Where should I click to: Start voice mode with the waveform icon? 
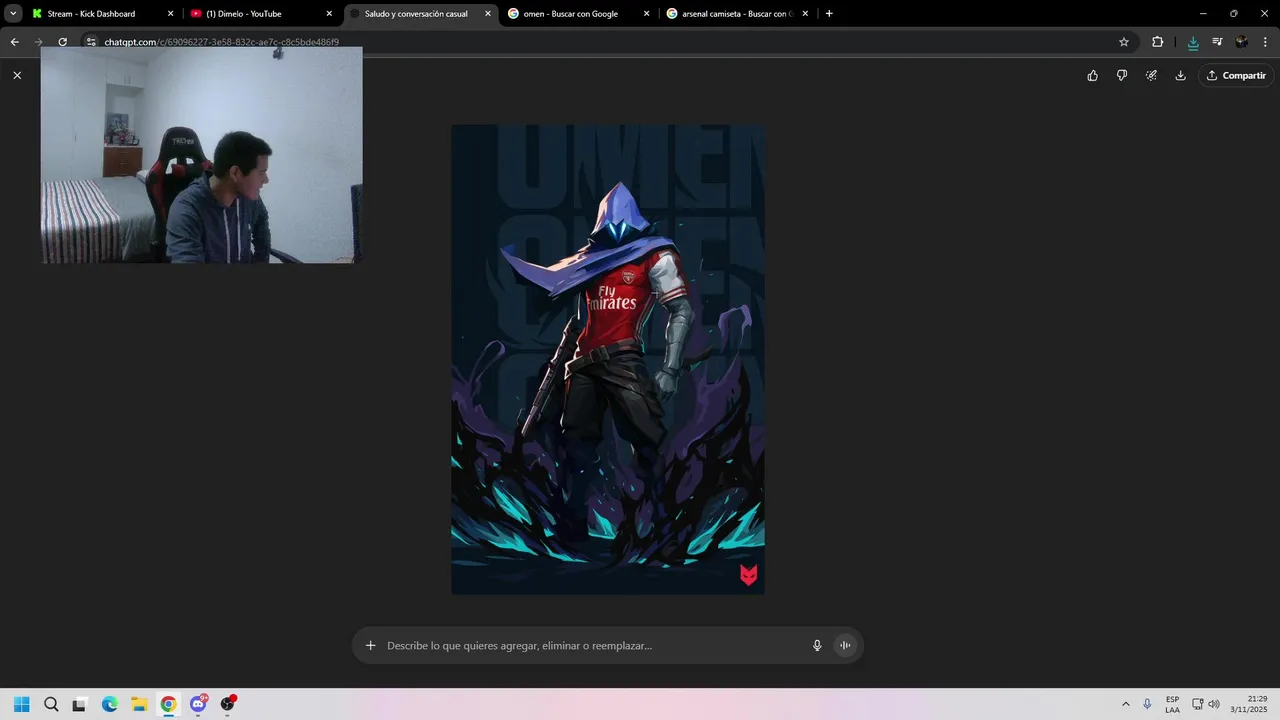click(845, 646)
